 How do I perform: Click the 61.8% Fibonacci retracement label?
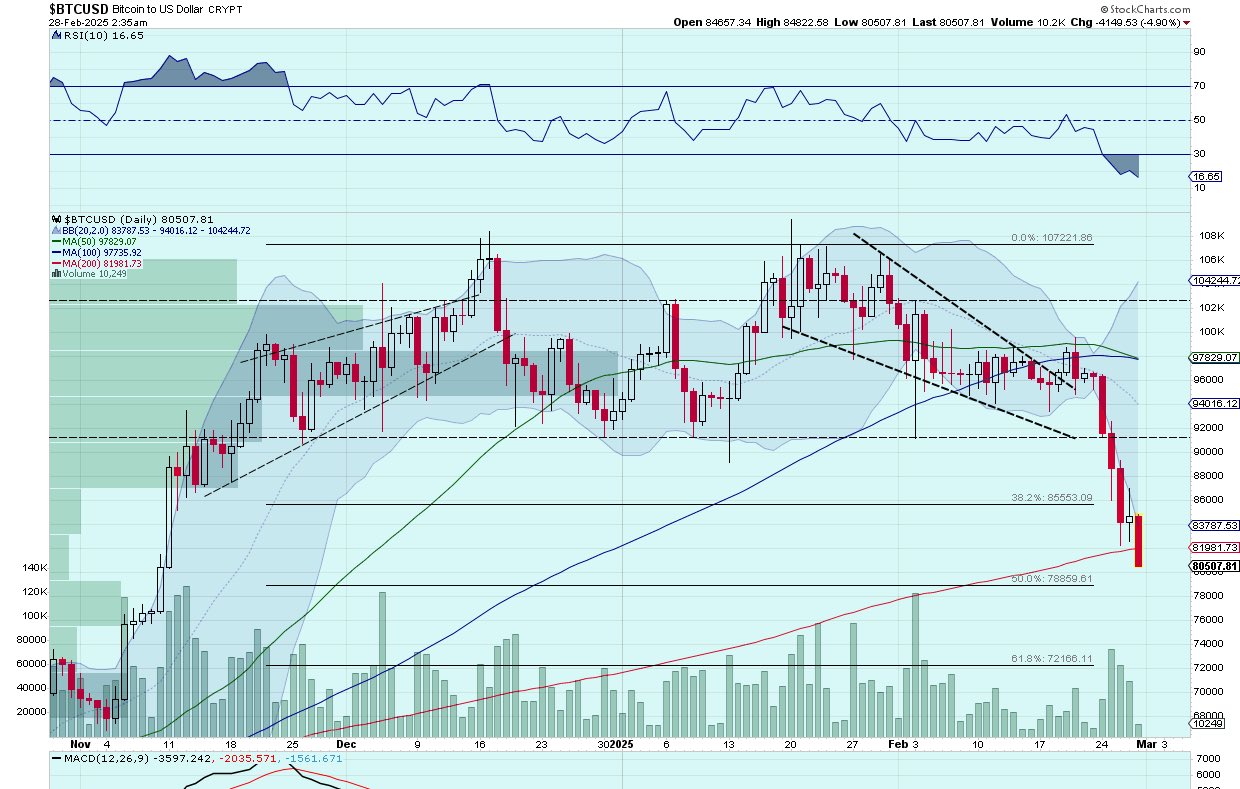click(x=1051, y=659)
